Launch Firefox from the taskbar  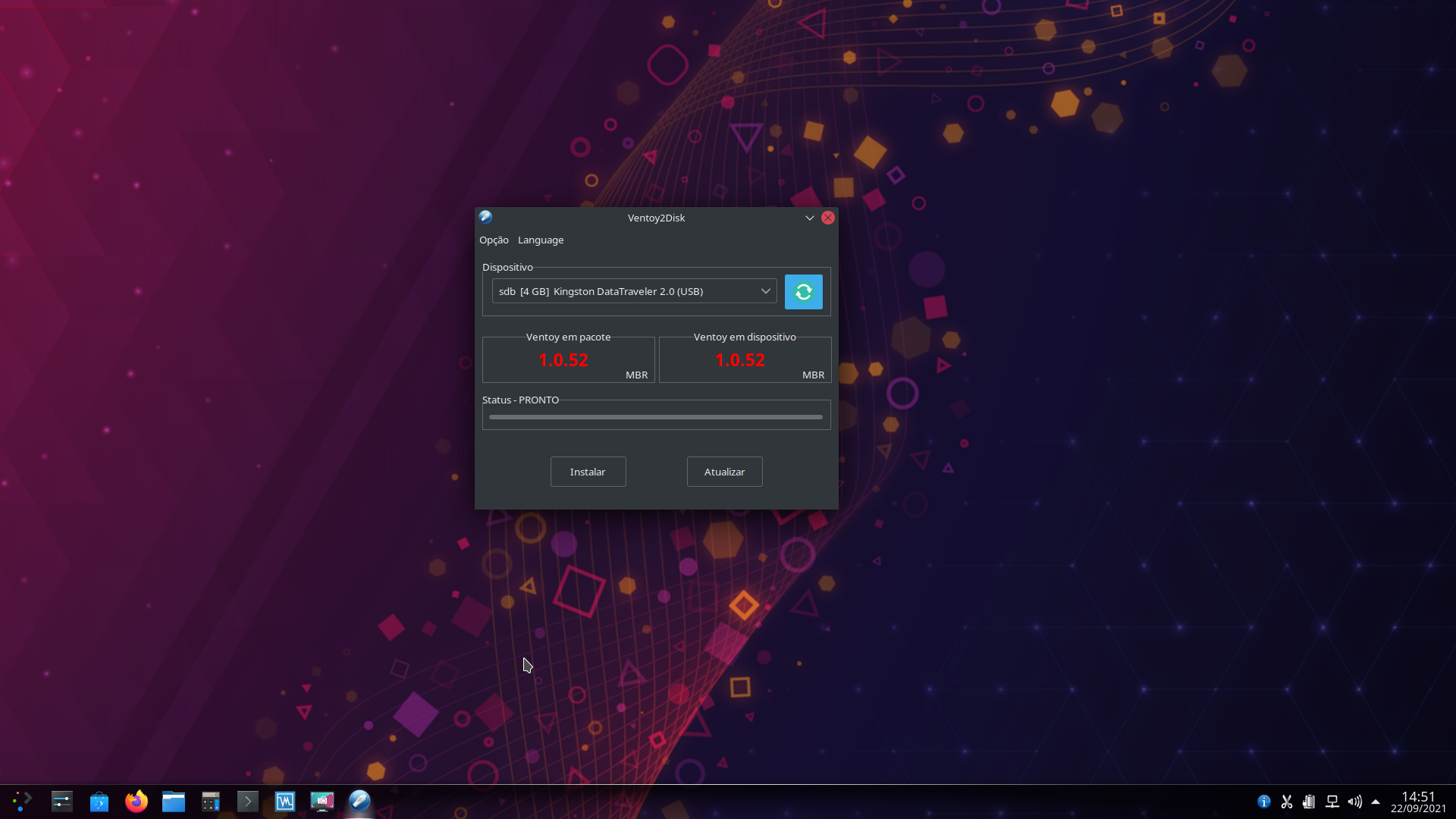tap(136, 801)
